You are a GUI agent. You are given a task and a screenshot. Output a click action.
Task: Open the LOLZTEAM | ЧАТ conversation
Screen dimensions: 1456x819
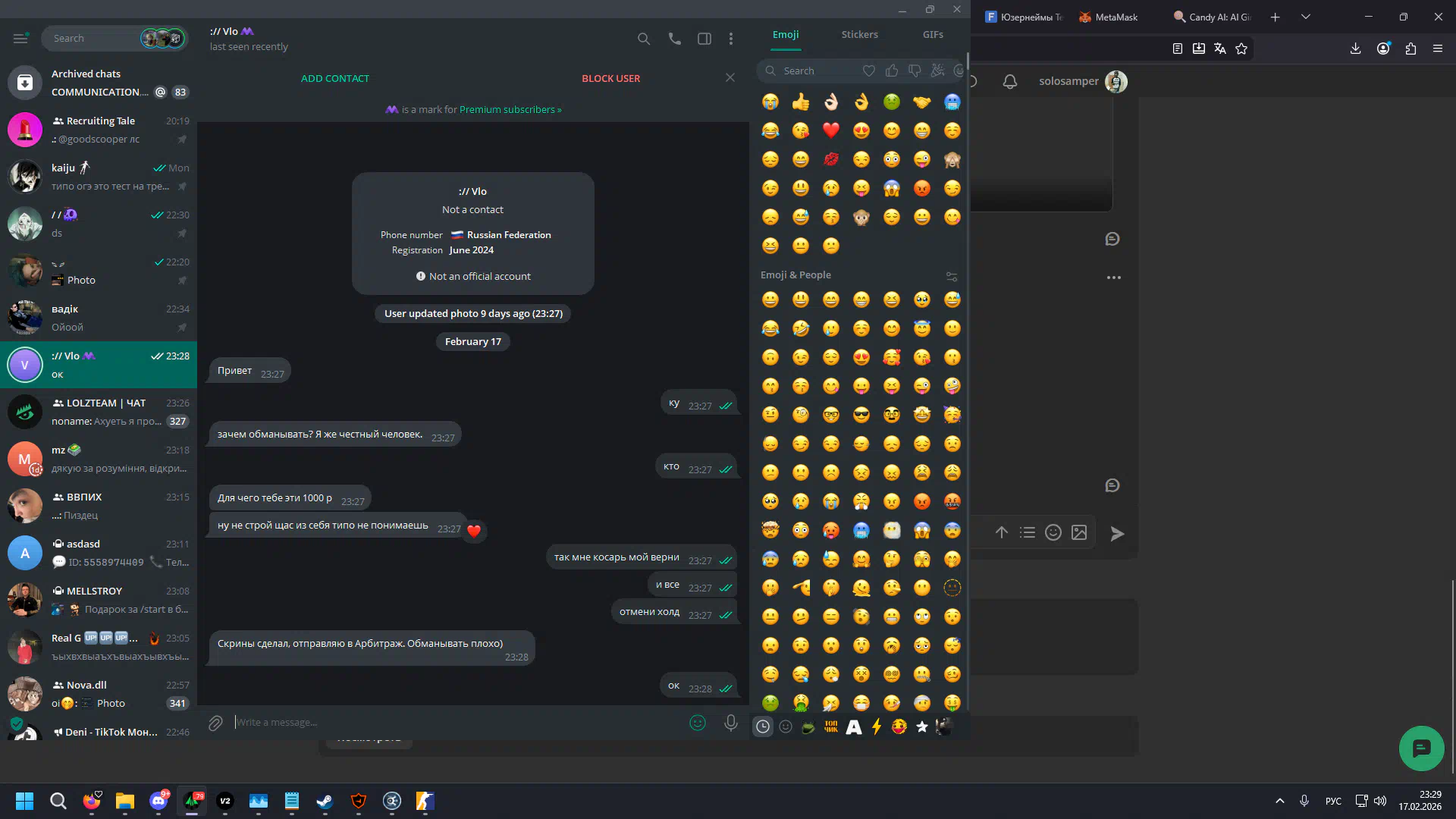tap(99, 412)
